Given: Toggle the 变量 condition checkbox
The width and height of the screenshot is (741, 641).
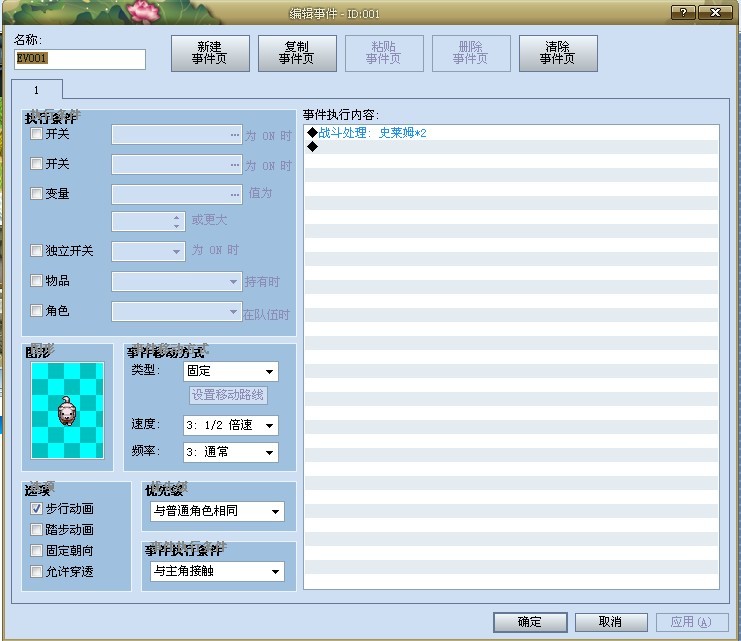Looking at the screenshot, I should coord(36,193).
